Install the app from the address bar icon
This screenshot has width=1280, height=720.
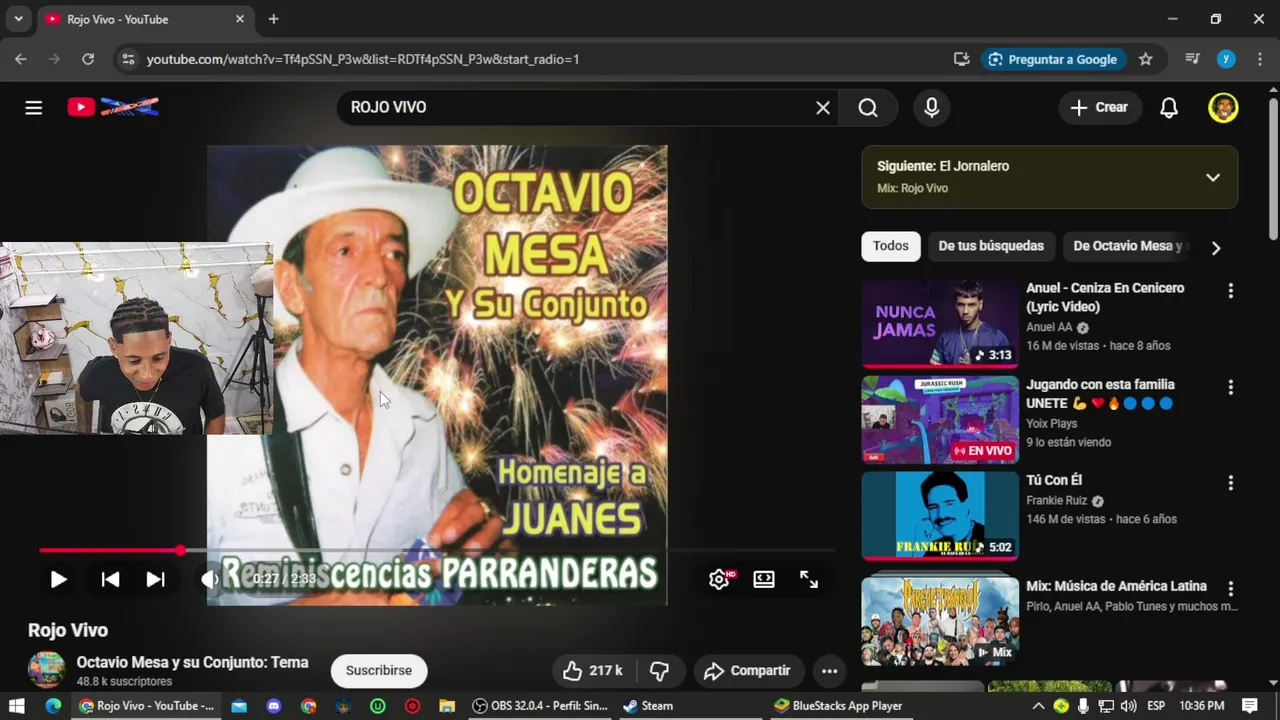(x=961, y=59)
